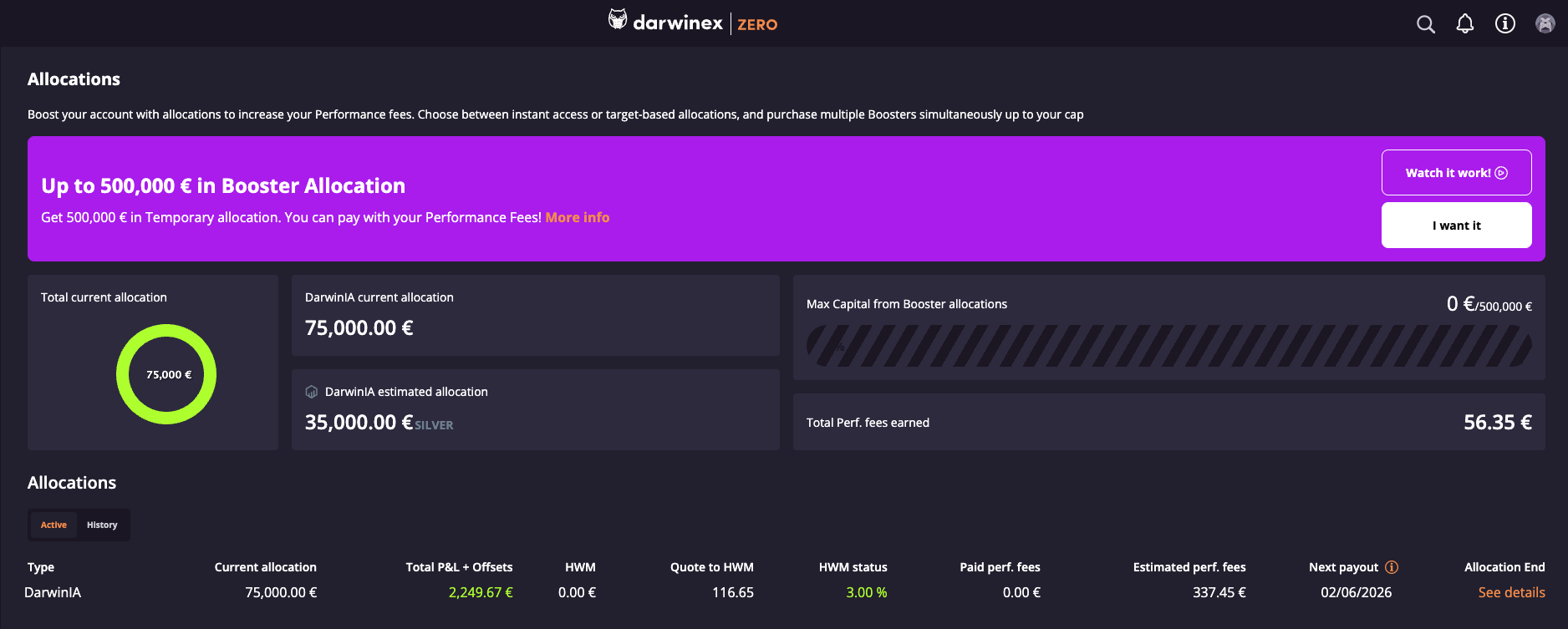The width and height of the screenshot is (1568, 629).
Task: Click the 2,249.67 € P&L value
Action: pos(481,592)
